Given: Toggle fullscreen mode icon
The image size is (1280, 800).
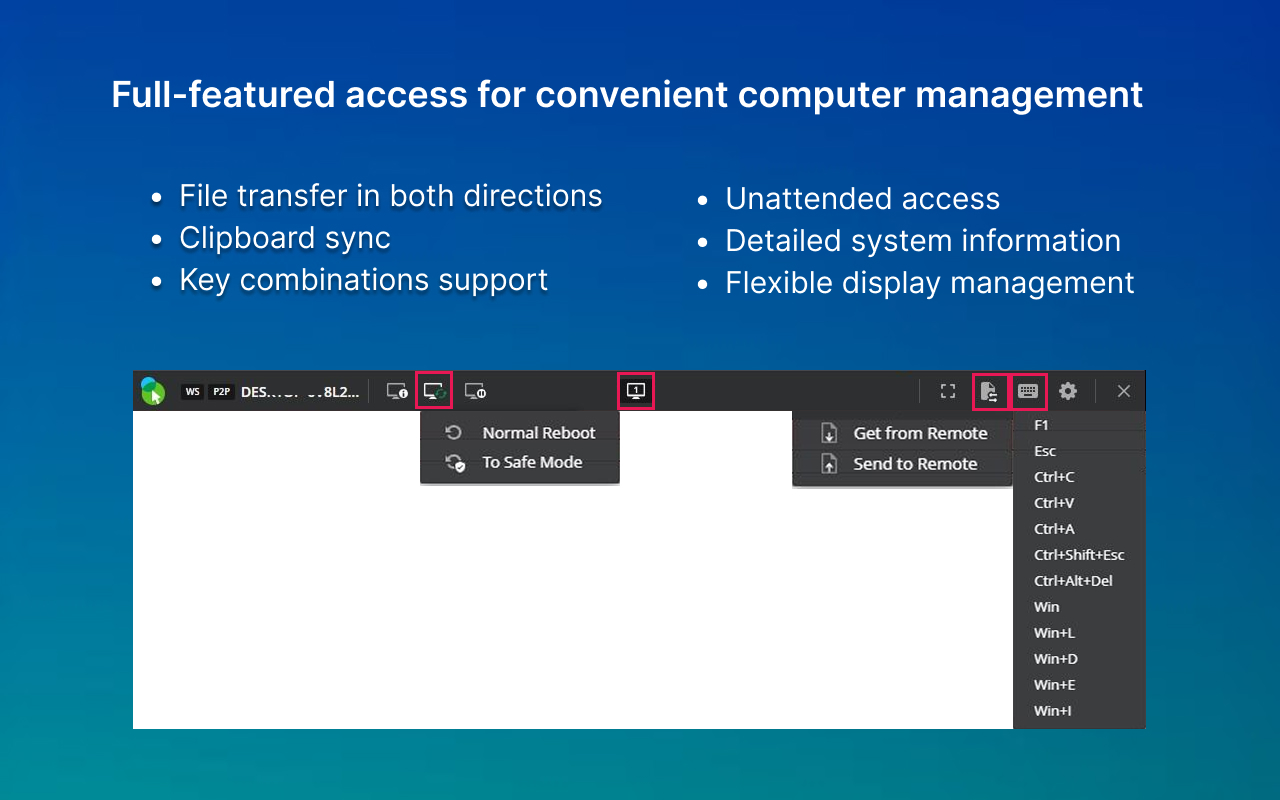Looking at the screenshot, I should click(948, 391).
